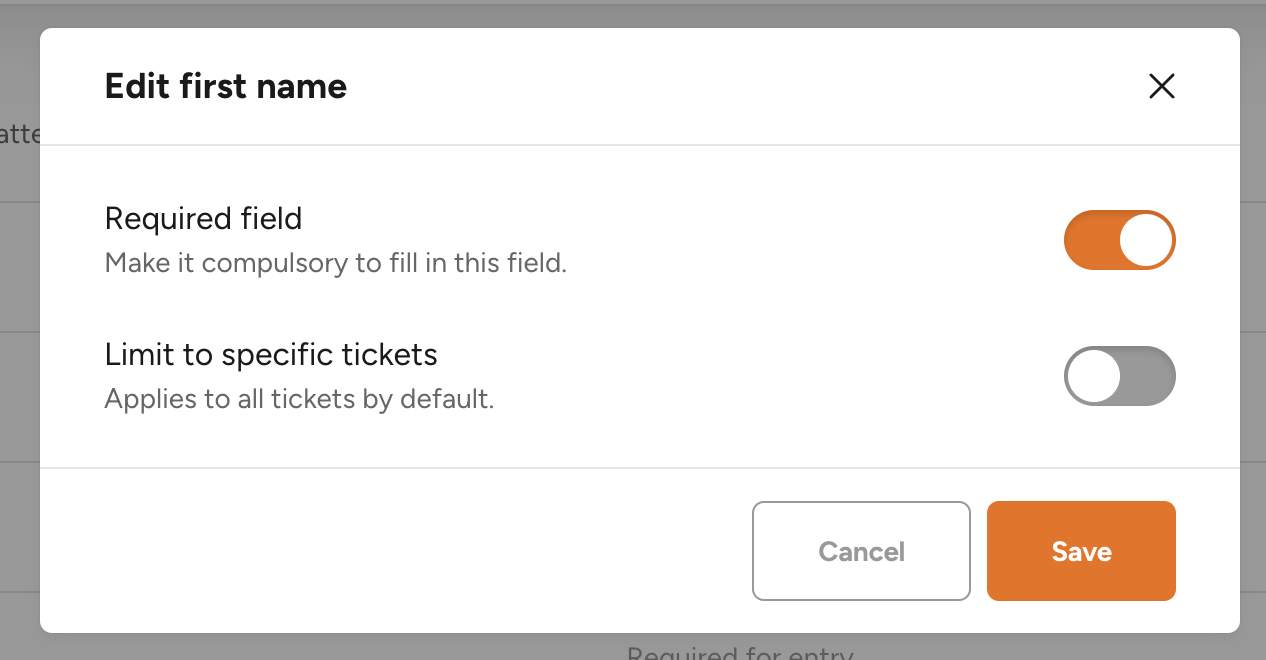Click the dialog footer left of Cancel
Screen dimensions: 1266x660
click(x=400, y=551)
